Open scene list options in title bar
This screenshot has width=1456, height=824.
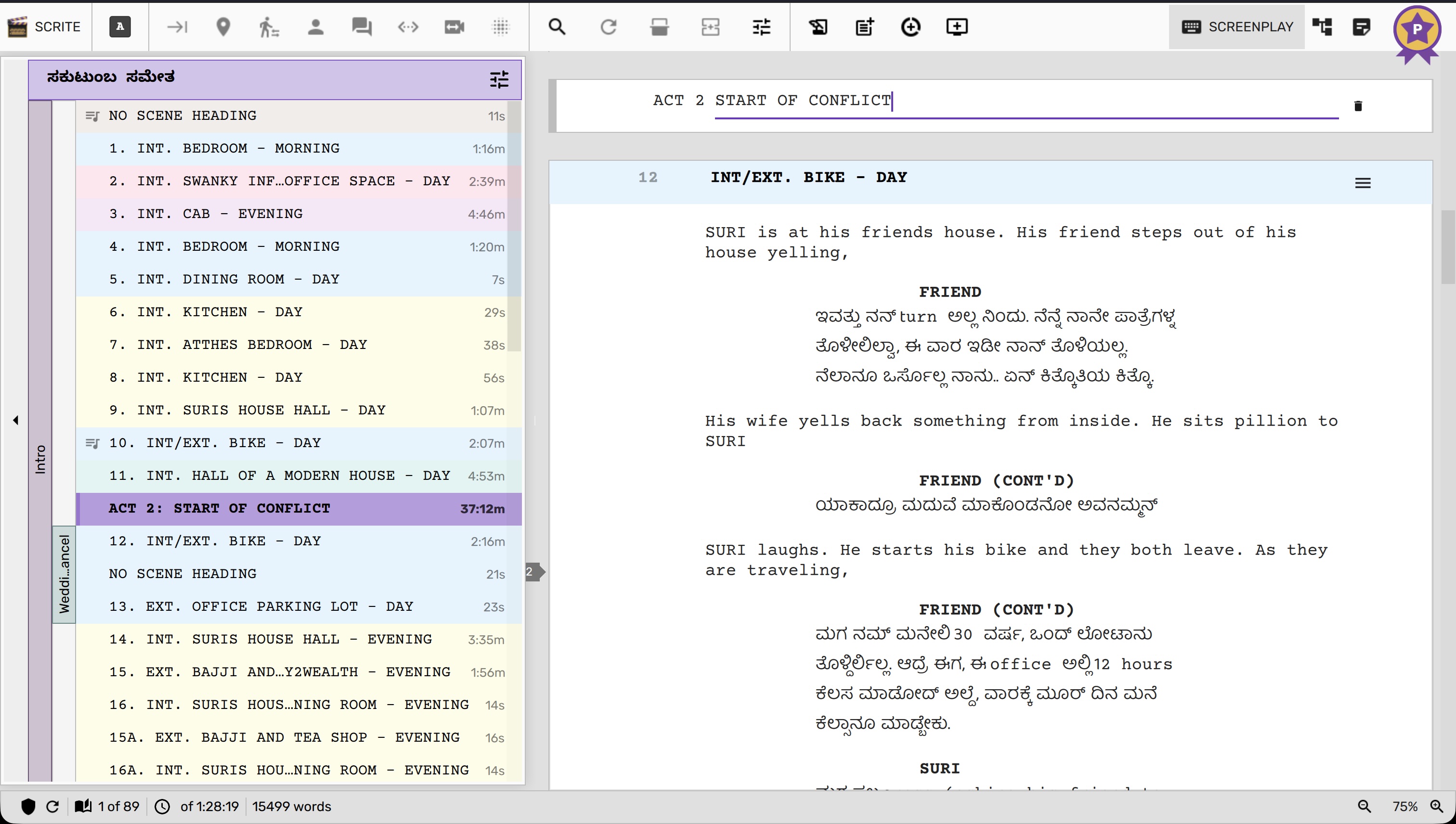tap(499, 79)
